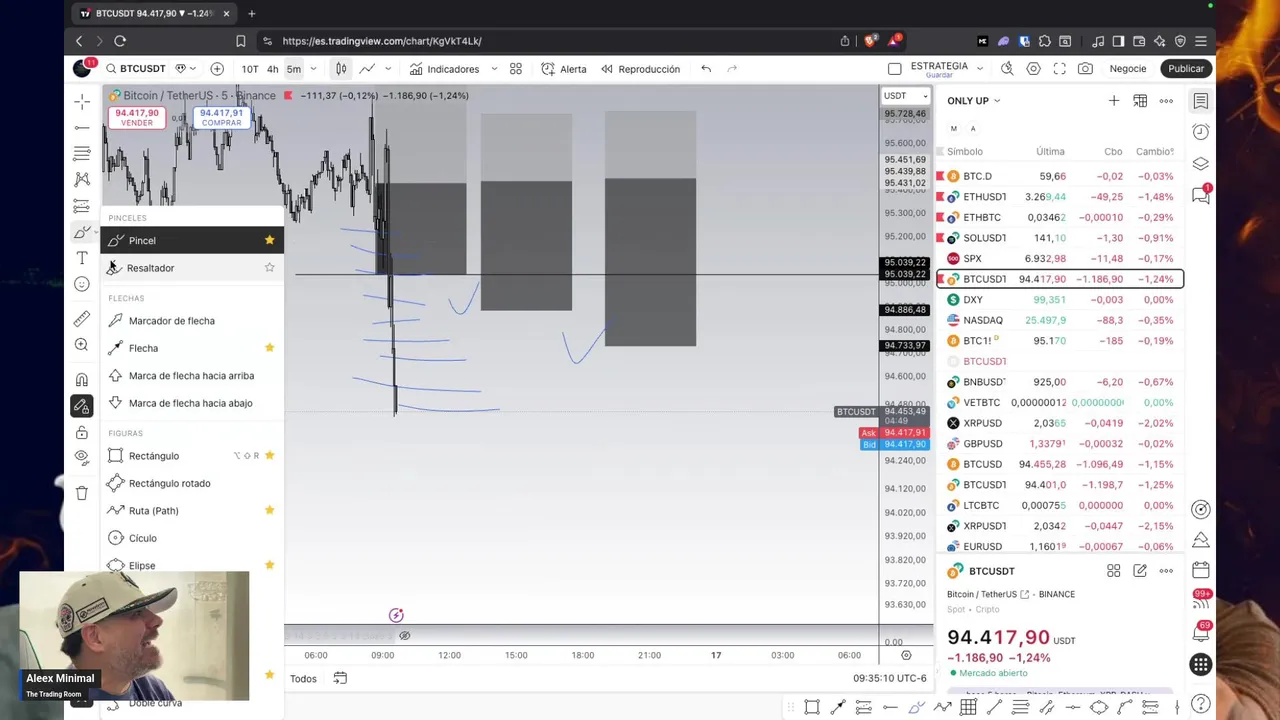This screenshot has width=1280, height=720.
Task: Open the indicator templates grid icon
Action: coord(516,69)
